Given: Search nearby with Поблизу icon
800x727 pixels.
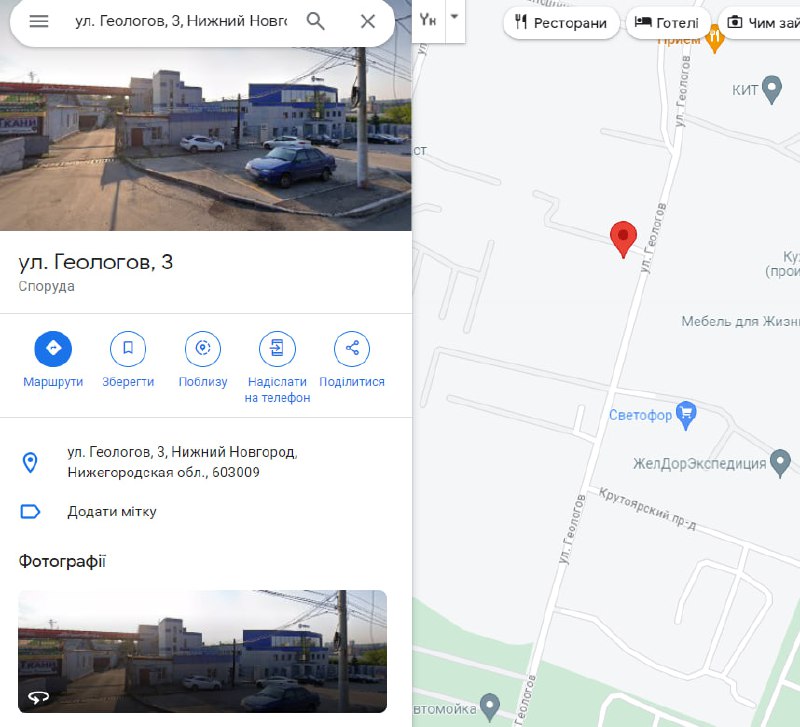Looking at the screenshot, I should (x=203, y=349).
